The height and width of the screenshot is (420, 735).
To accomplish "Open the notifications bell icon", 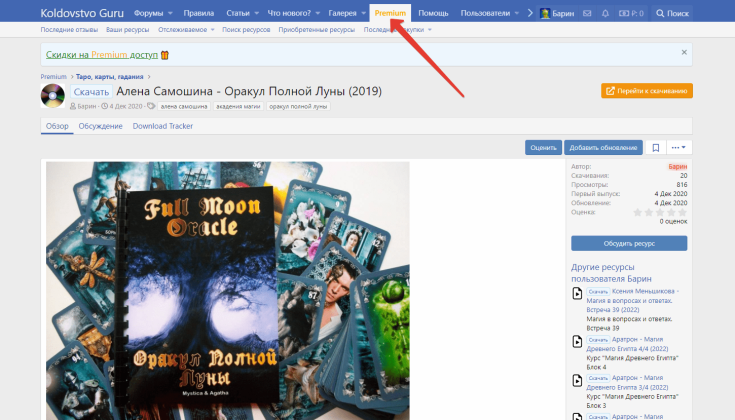I will 605,13.
